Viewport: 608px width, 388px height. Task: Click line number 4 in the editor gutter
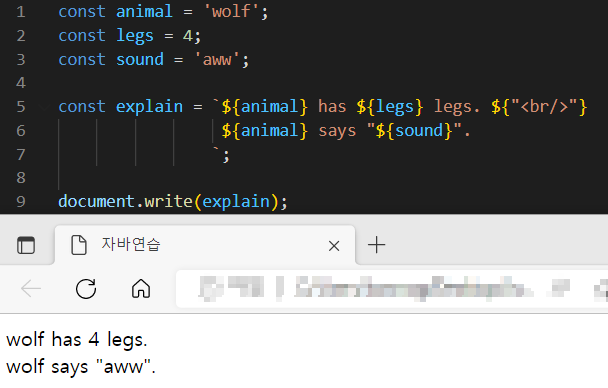click(x=21, y=83)
